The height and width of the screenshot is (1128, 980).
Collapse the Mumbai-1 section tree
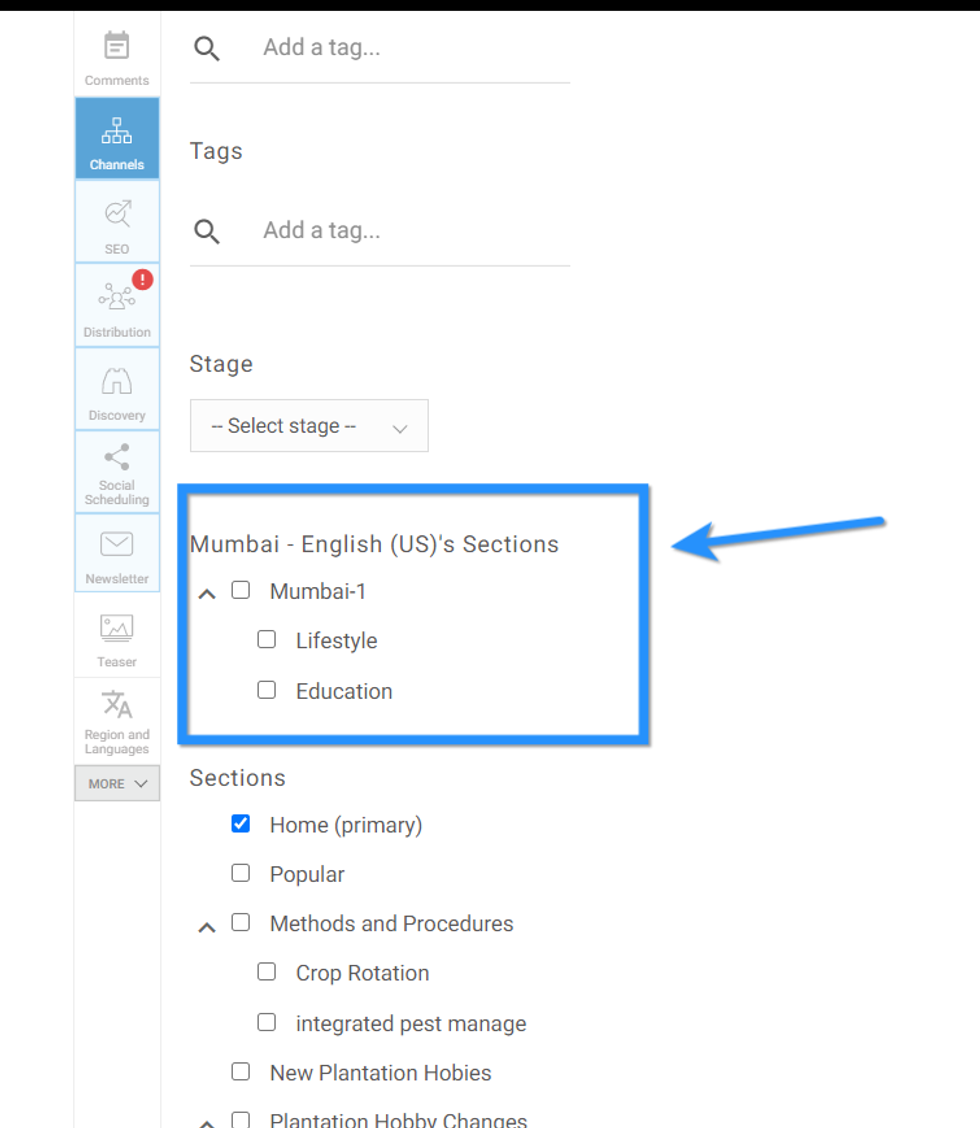pyautogui.click(x=207, y=593)
